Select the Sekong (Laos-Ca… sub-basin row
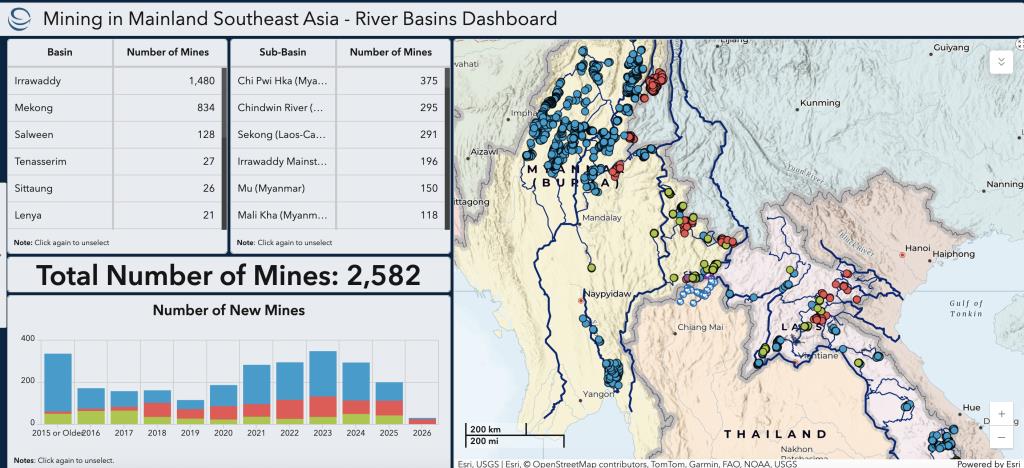Viewport: 1024px width, 468px height. tap(338, 134)
